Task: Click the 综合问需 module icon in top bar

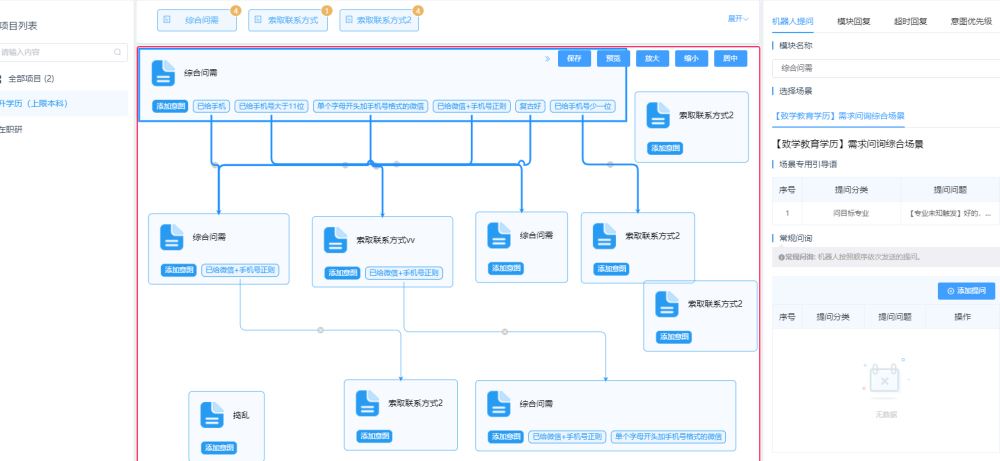Action: pyautogui.click(x=167, y=20)
